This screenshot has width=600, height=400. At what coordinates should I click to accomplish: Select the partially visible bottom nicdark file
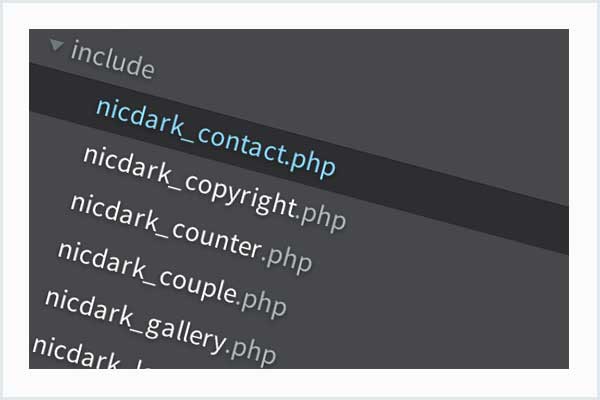pyautogui.click(x=90, y=355)
